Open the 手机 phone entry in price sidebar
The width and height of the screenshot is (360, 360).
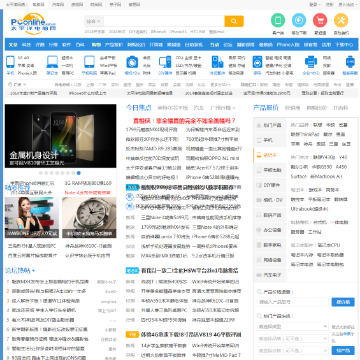[x=270, y=140]
